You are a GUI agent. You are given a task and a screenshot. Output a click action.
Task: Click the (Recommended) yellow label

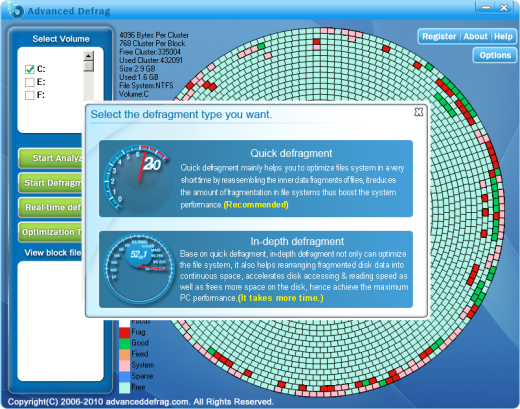(x=256, y=205)
